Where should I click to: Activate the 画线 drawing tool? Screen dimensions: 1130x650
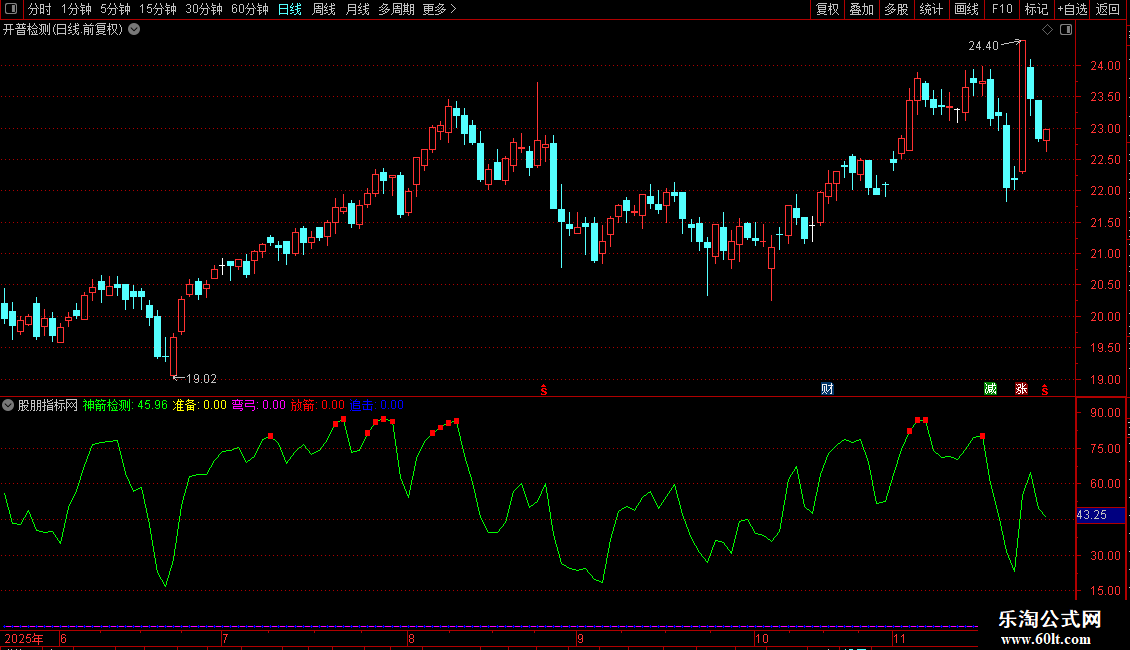(x=966, y=9)
